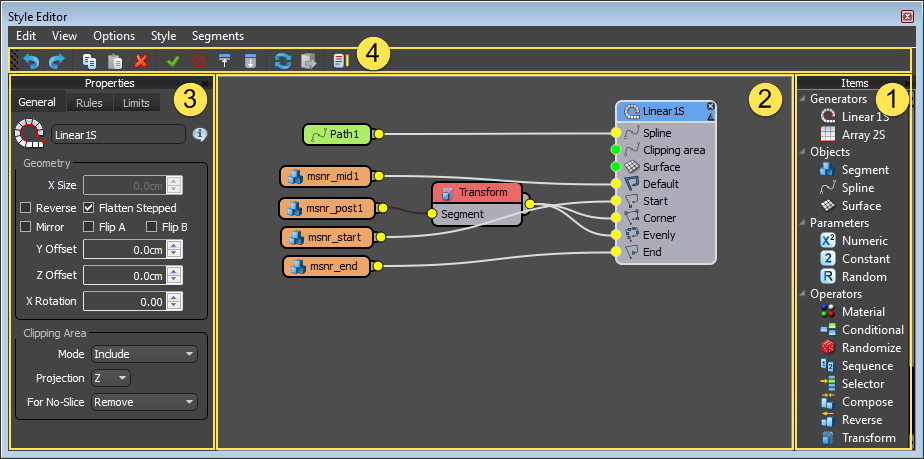The width and height of the screenshot is (924, 459).
Task: Open the Clipping Area Mode dropdown
Action: (x=144, y=354)
